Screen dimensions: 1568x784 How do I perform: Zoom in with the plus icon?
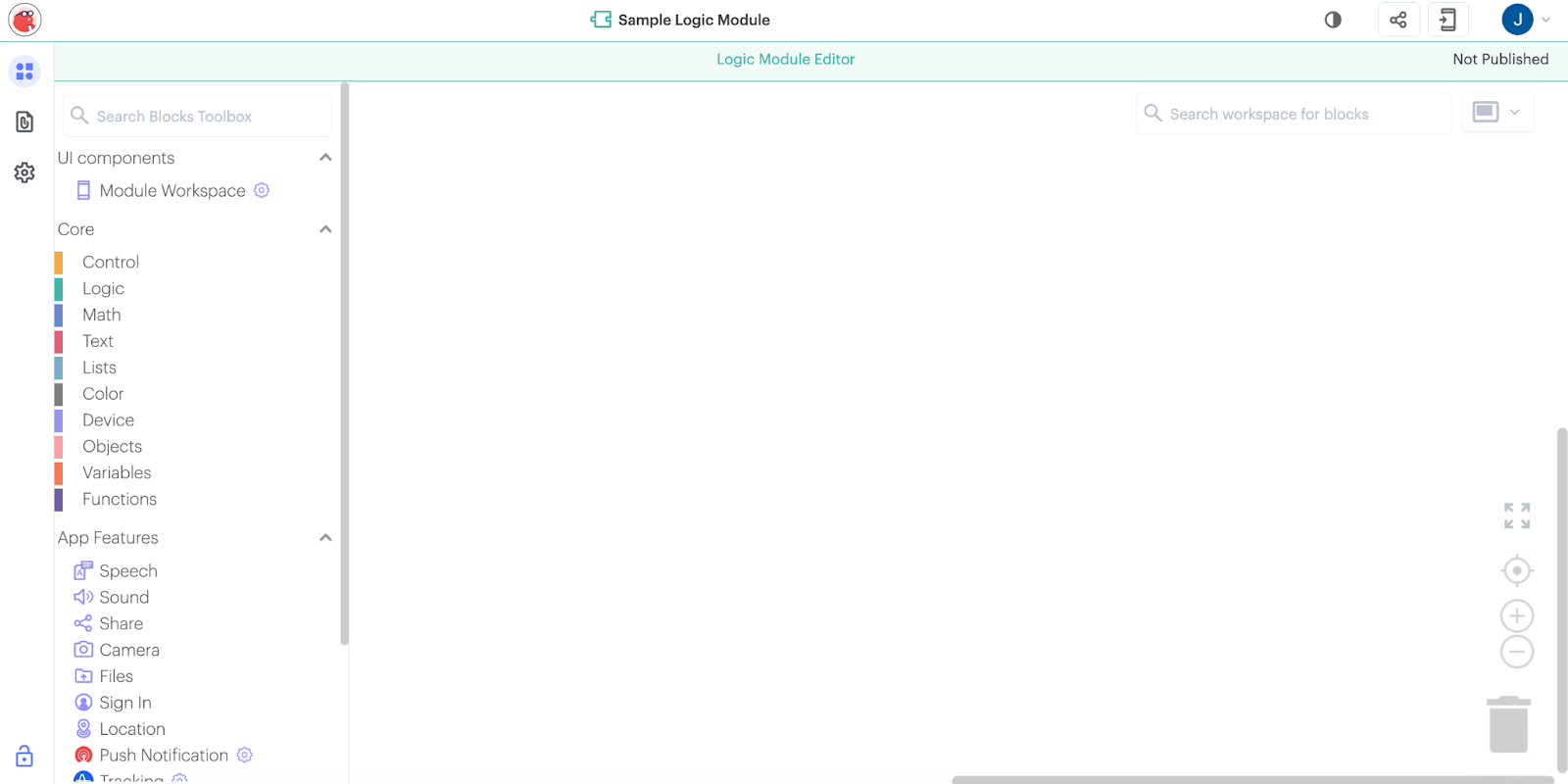point(1517,616)
